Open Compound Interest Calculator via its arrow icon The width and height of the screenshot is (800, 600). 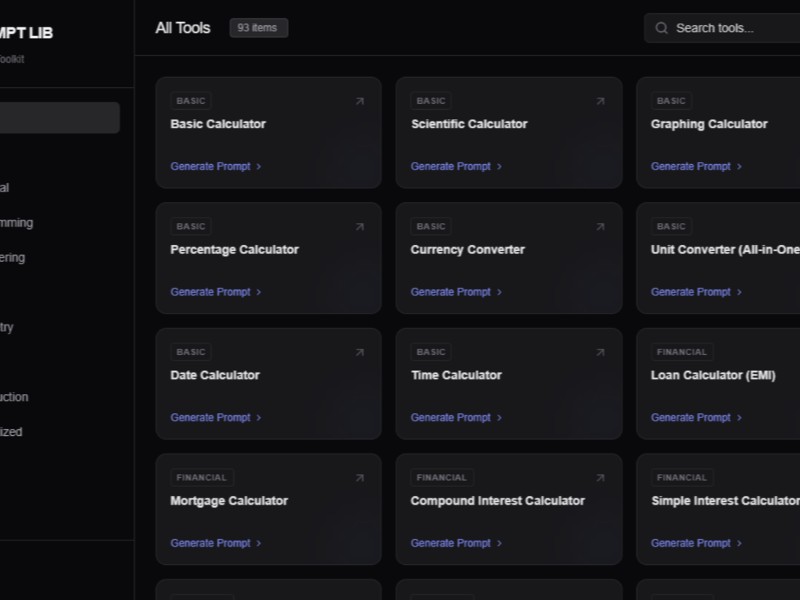coord(600,479)
